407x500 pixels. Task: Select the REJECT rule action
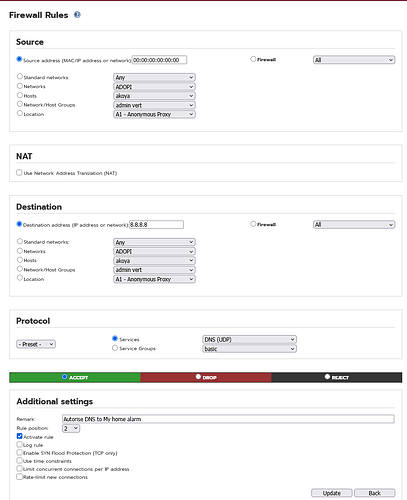(x=327, y=377)
